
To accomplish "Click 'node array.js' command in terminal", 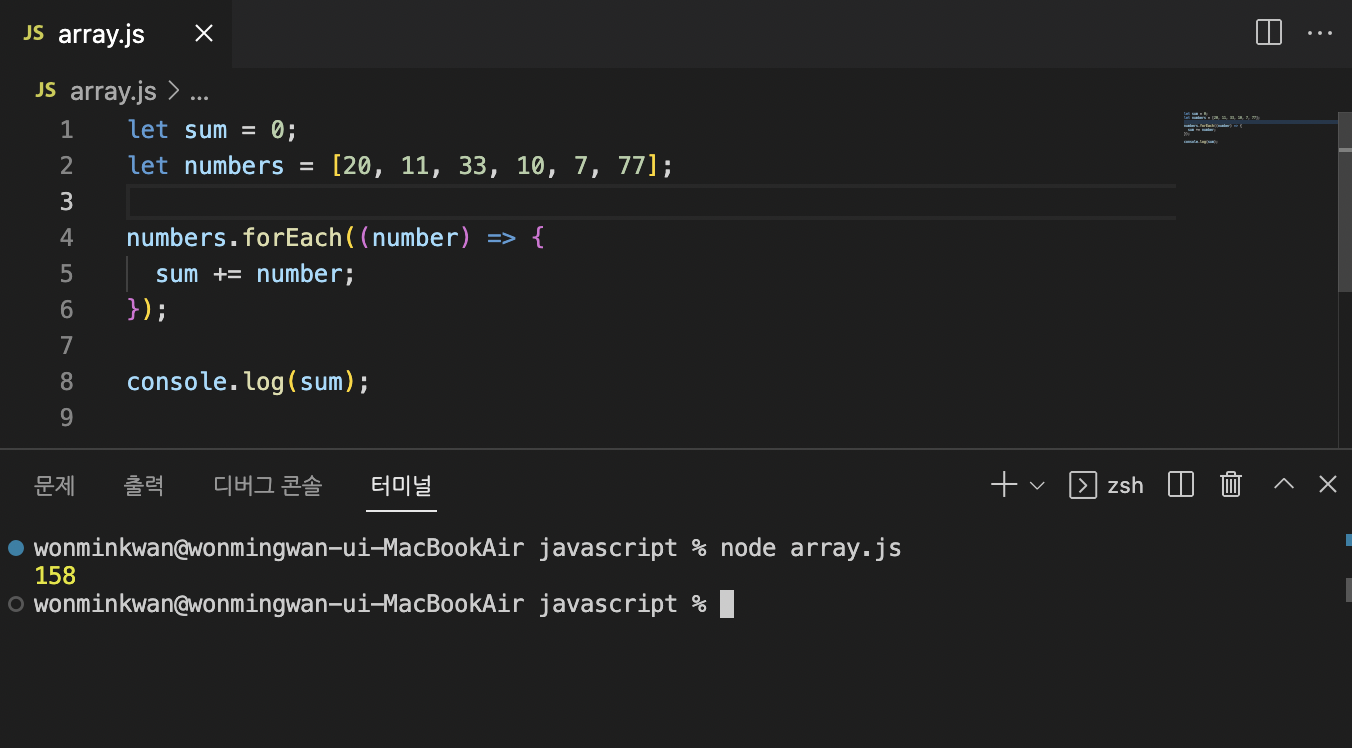I will (811, 548).
